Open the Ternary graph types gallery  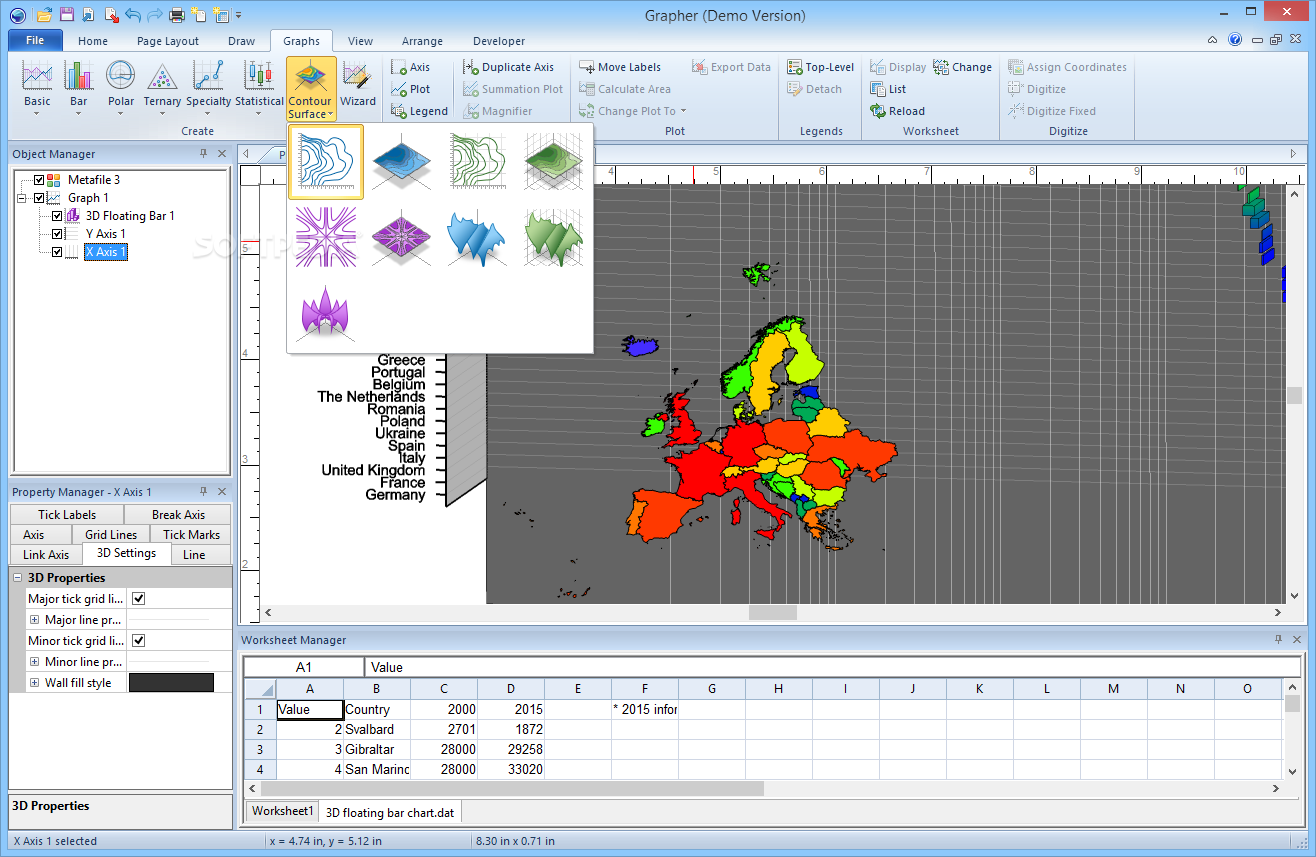coord(162,88)
